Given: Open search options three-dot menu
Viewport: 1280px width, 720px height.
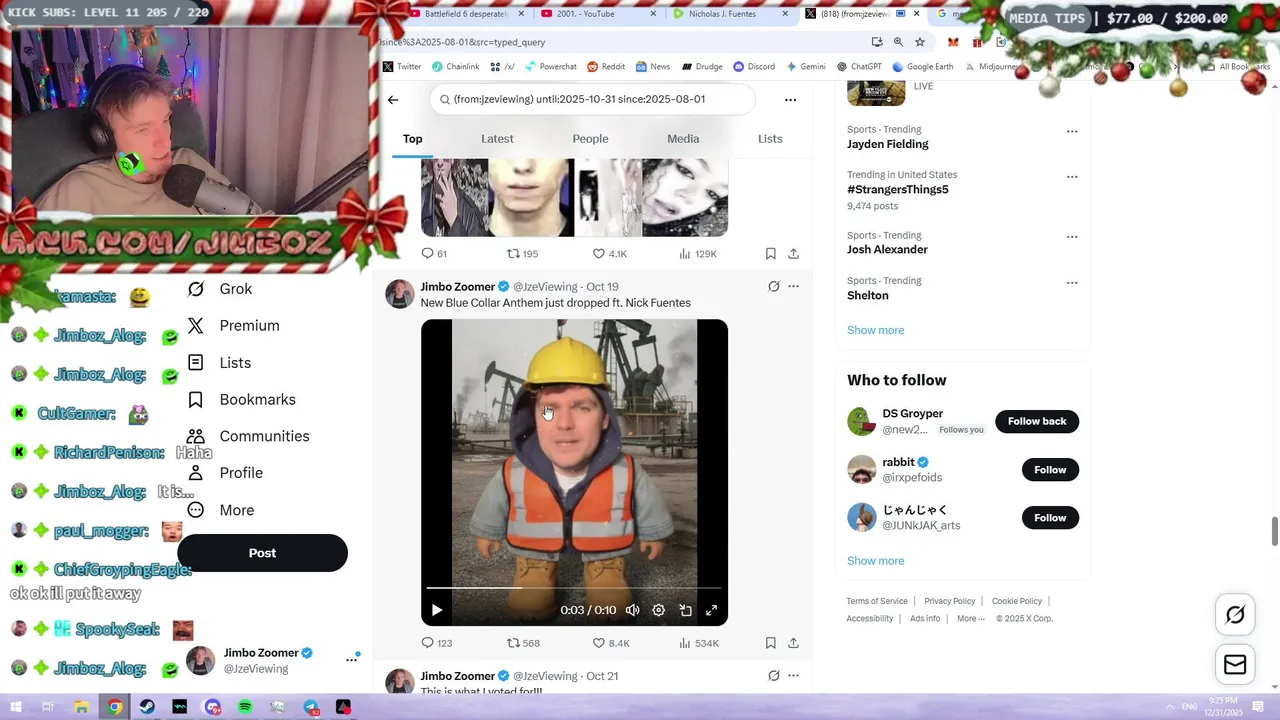Looking at the screenshot, I should (790, 100).
